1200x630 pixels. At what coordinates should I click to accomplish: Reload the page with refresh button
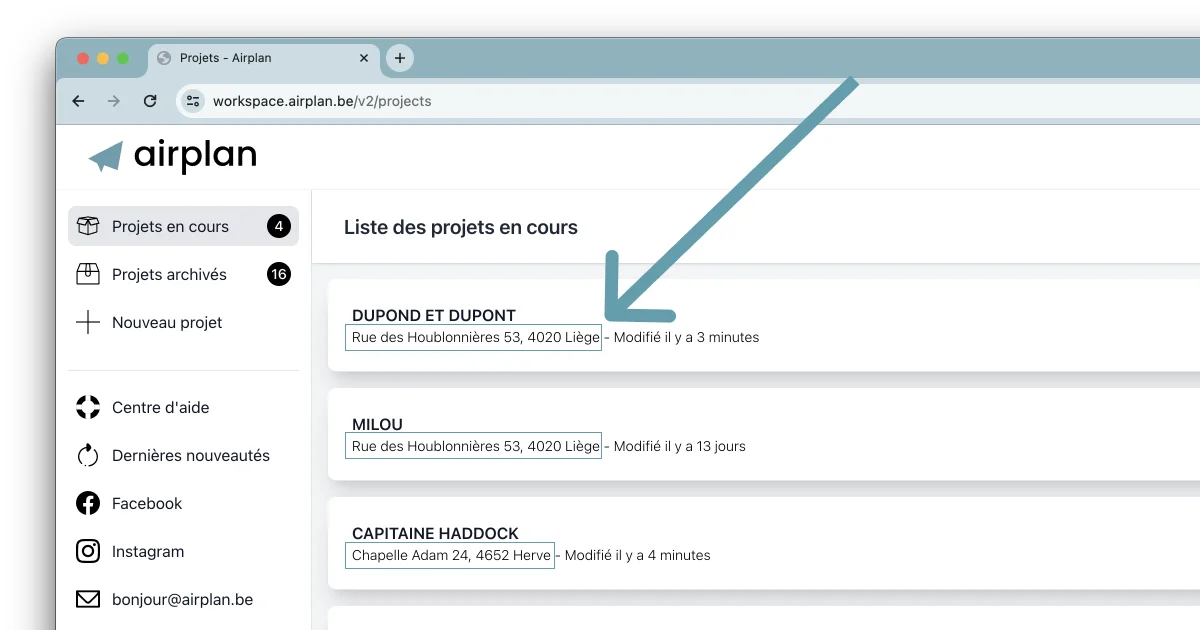[x=150, y=101]
